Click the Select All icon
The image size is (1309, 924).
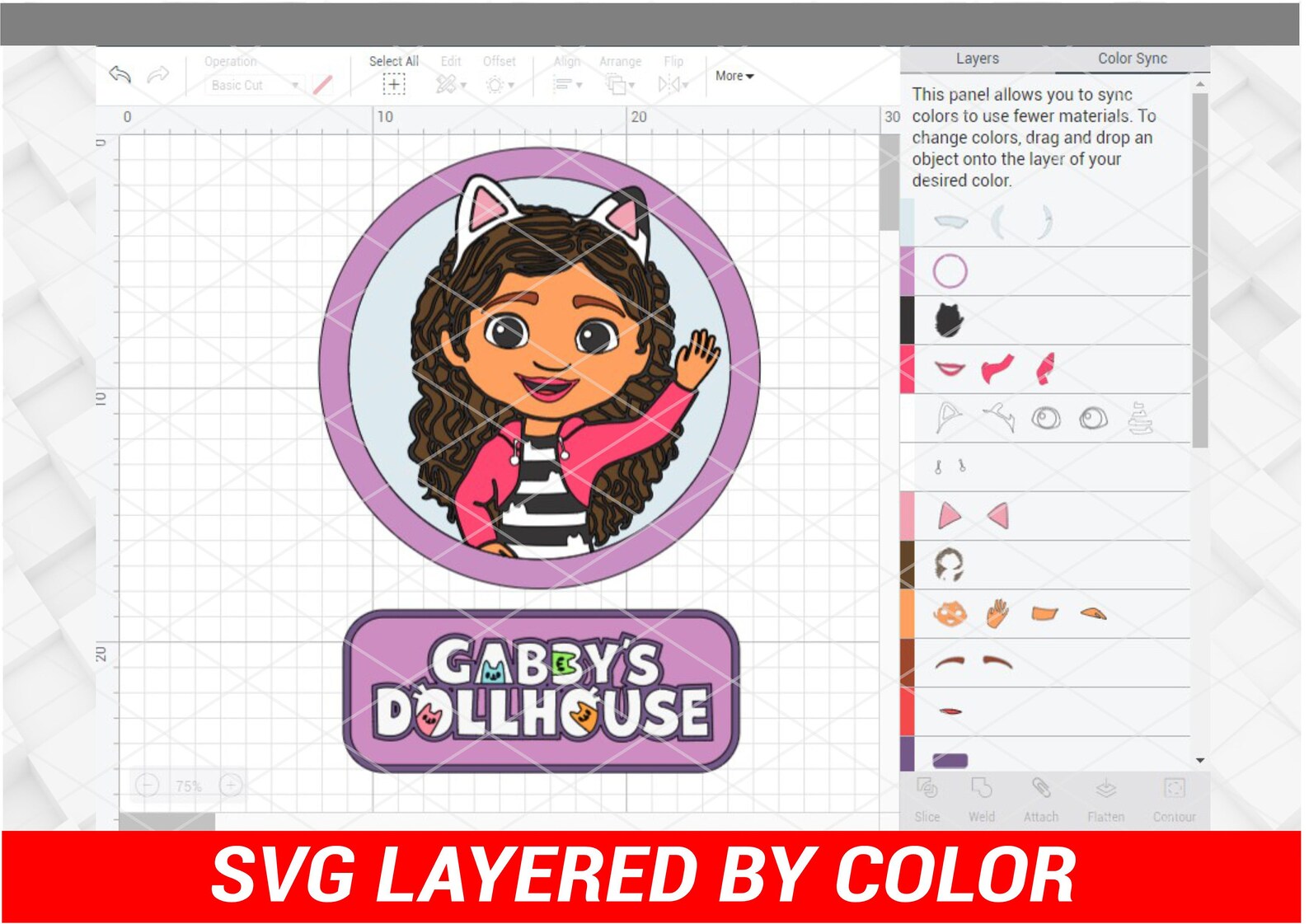(394, 84)
